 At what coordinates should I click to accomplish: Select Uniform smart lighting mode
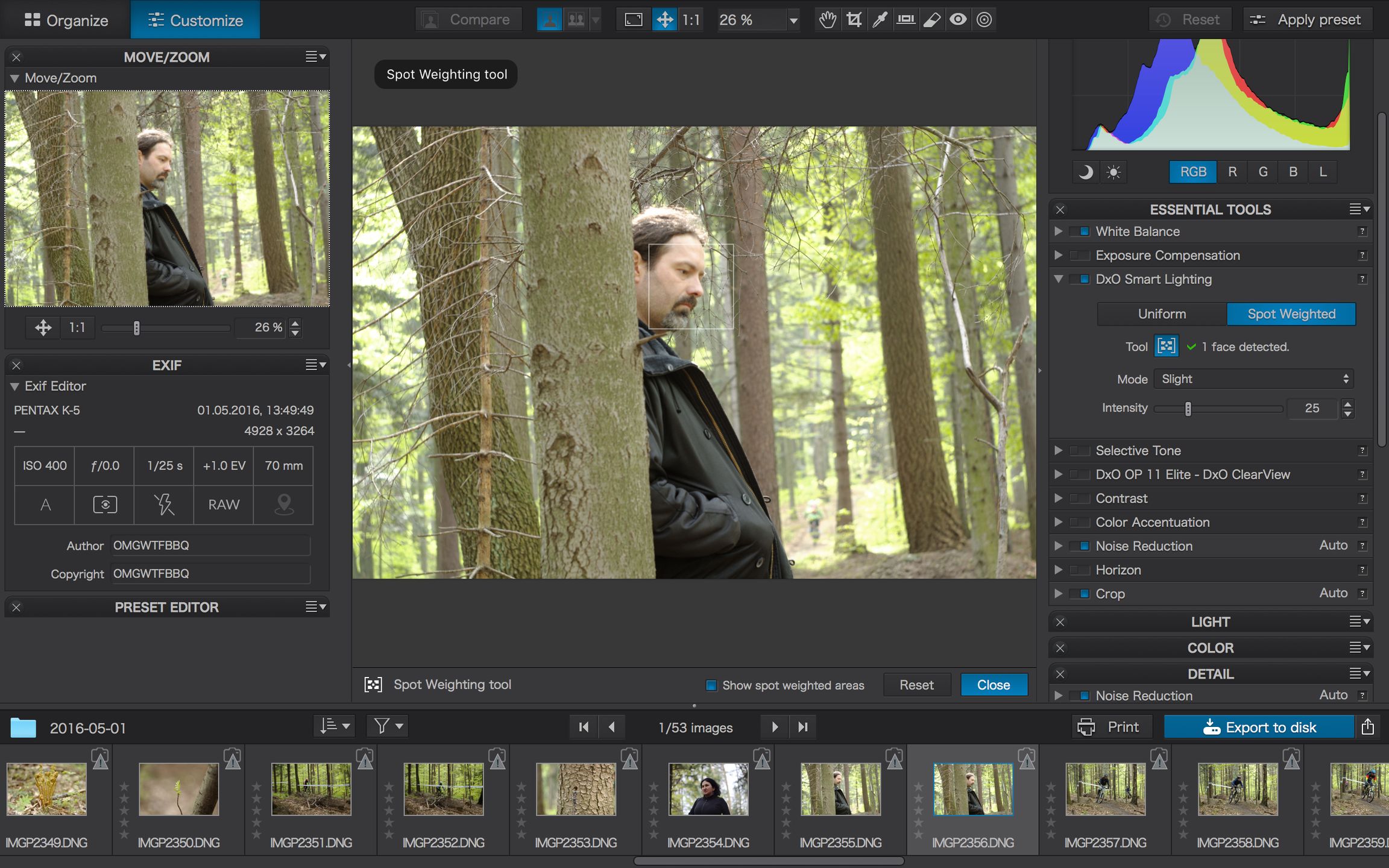(1162, 314)
